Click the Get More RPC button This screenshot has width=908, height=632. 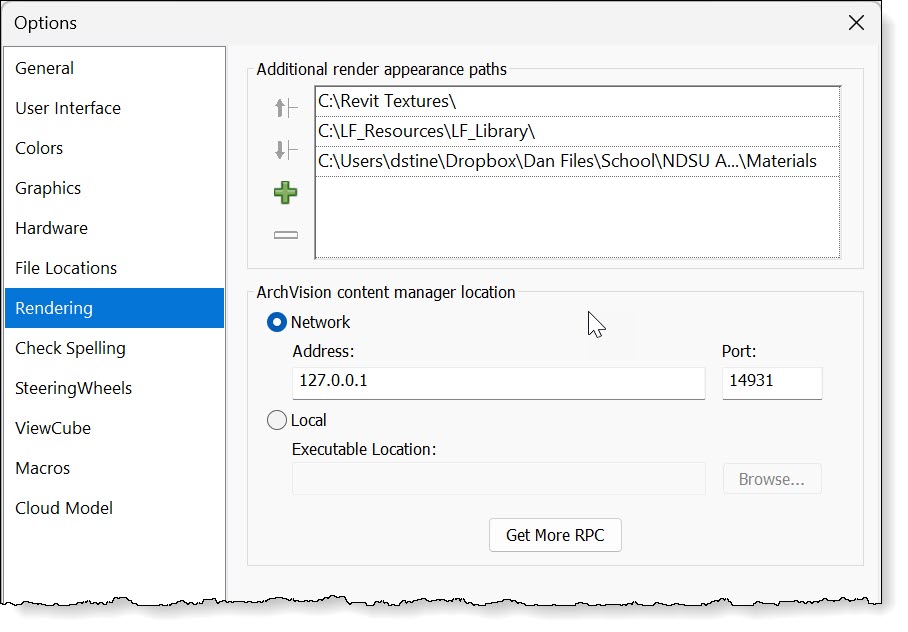tap(554, 535)
